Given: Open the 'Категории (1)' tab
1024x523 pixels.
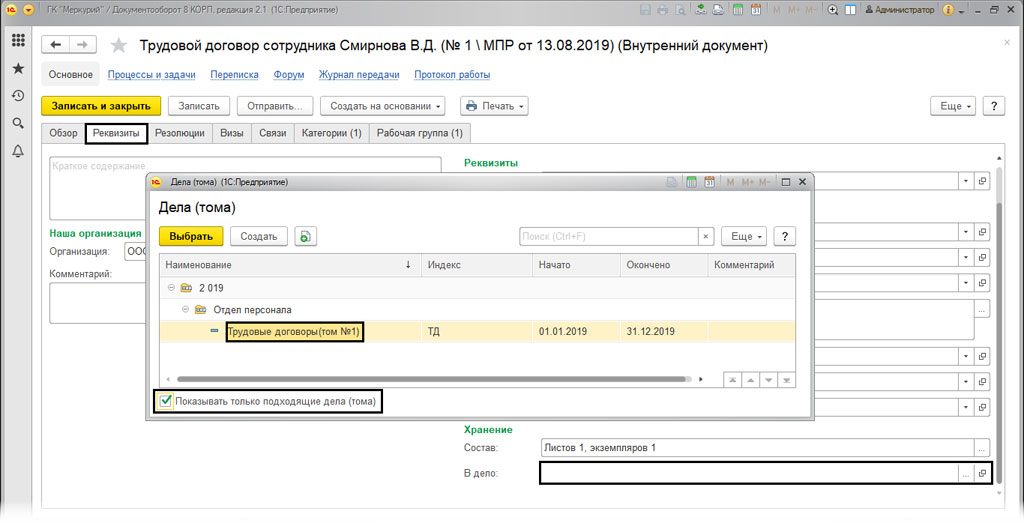Looking at the screenshot, I should pyautogui.click(x=331, y=133).
